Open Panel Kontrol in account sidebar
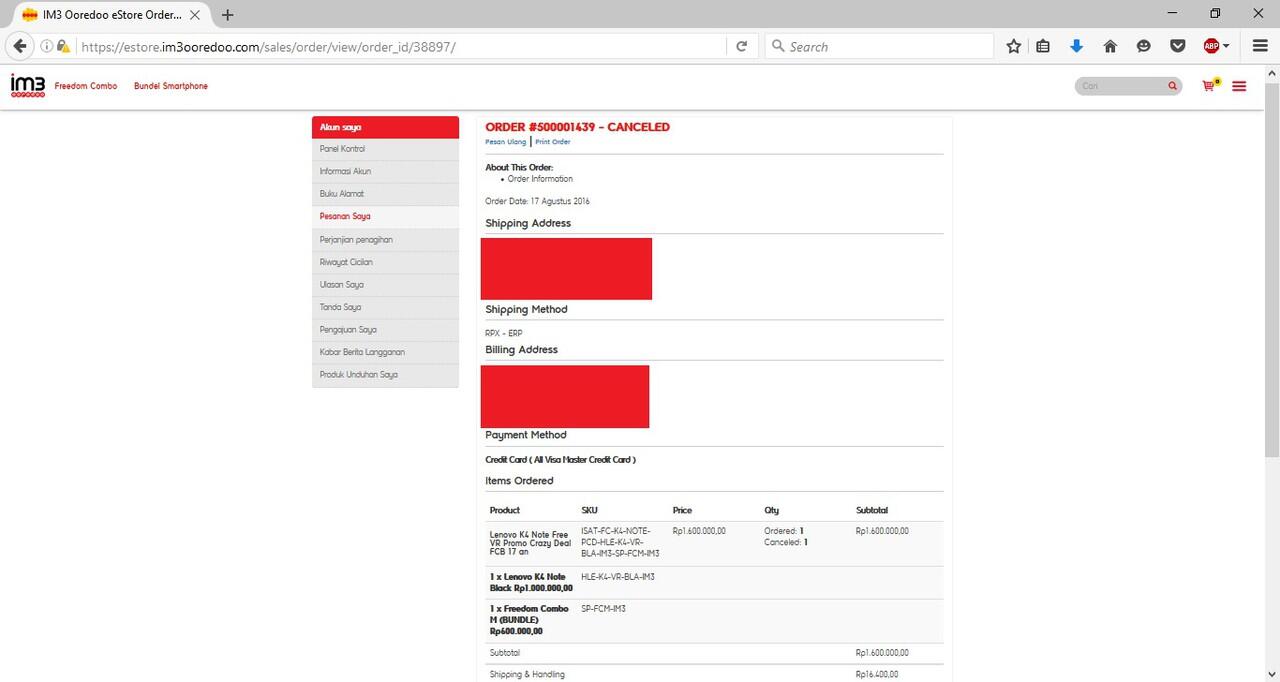 [385, 149]
